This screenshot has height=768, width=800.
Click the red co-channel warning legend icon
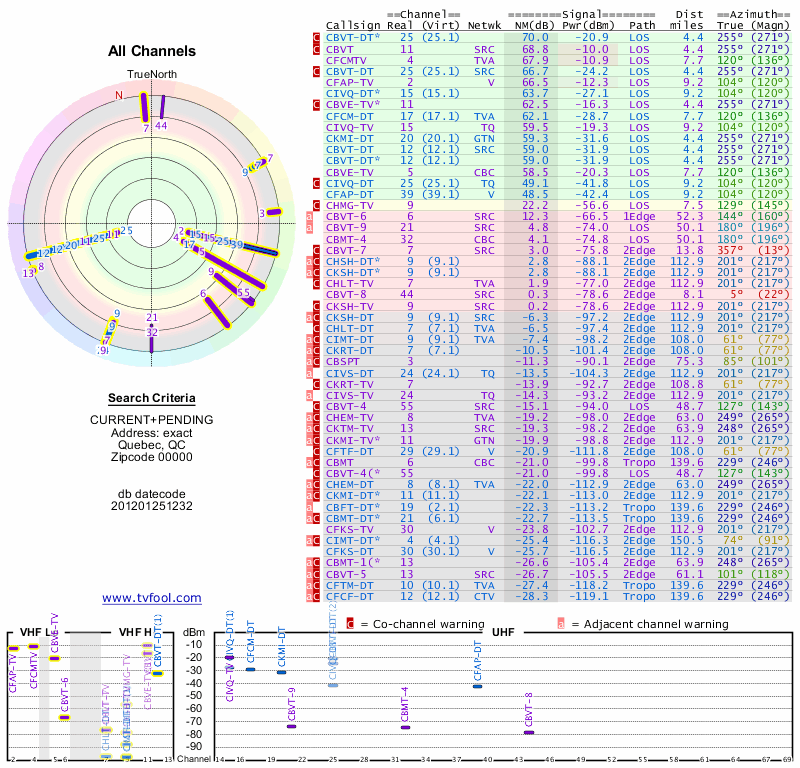click(x=350, y=623)
